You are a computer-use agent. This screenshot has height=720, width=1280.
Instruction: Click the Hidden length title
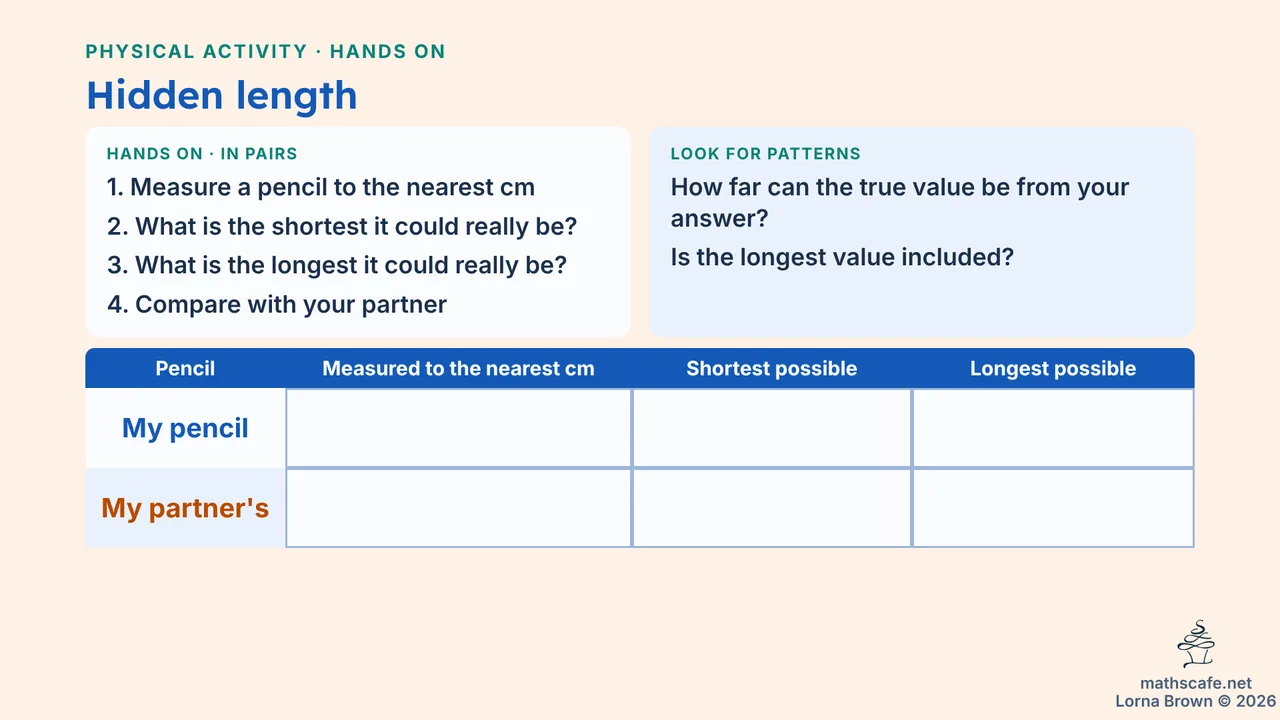221,95
